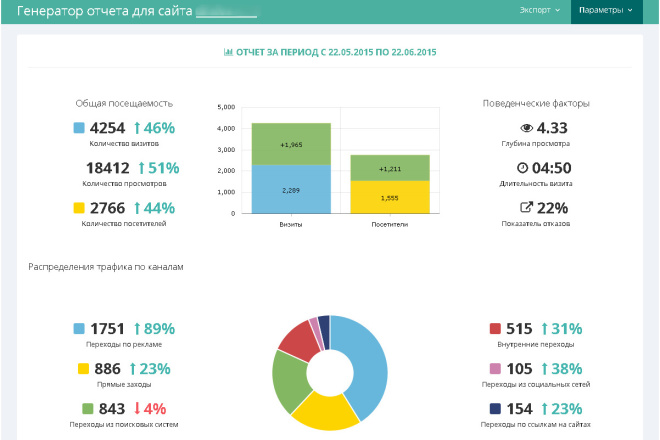Click the green up arrow next to 46%

click(137, 128)
